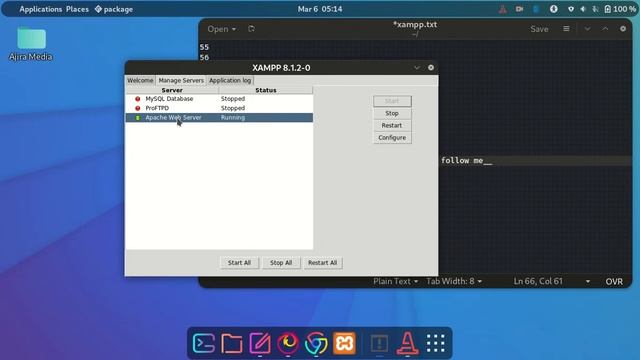
Task: Click Apache Web Server green status icon
Action: [x=138, y=118]
